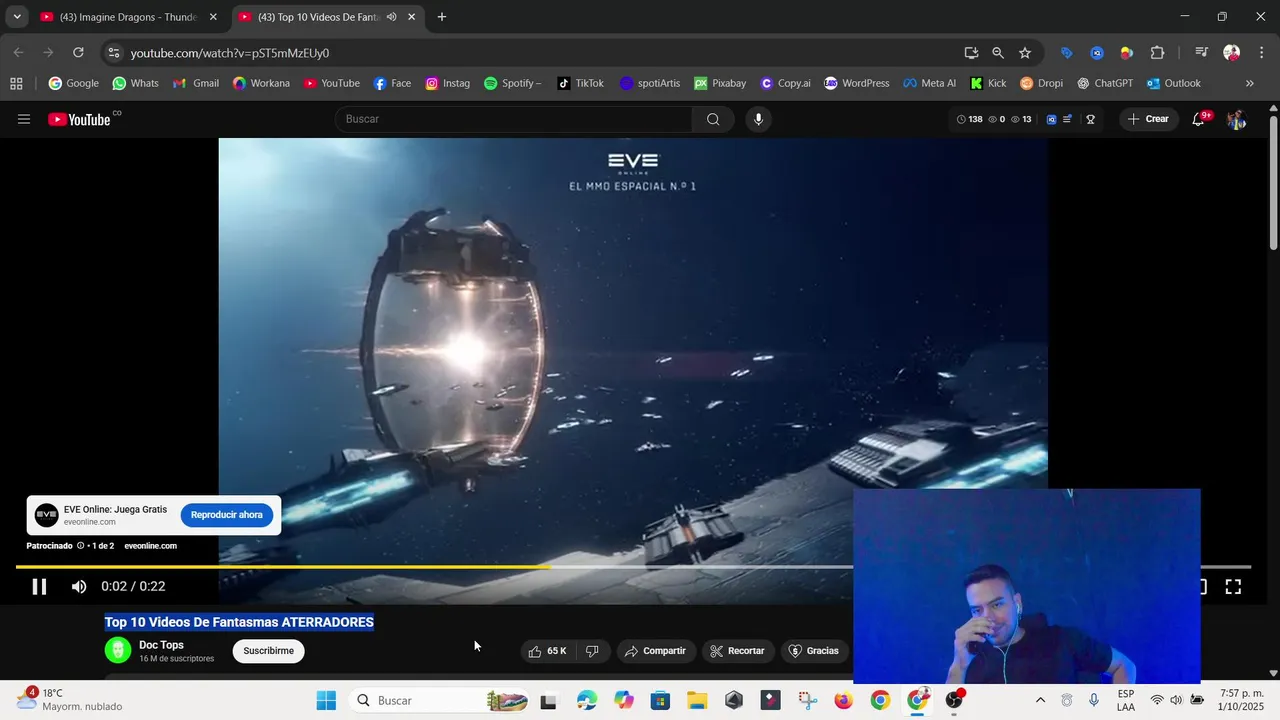1280x720 pixels.
Task: Open Chrome three-dot menu
Action: pyautogui.click(x=1261, y=53)
